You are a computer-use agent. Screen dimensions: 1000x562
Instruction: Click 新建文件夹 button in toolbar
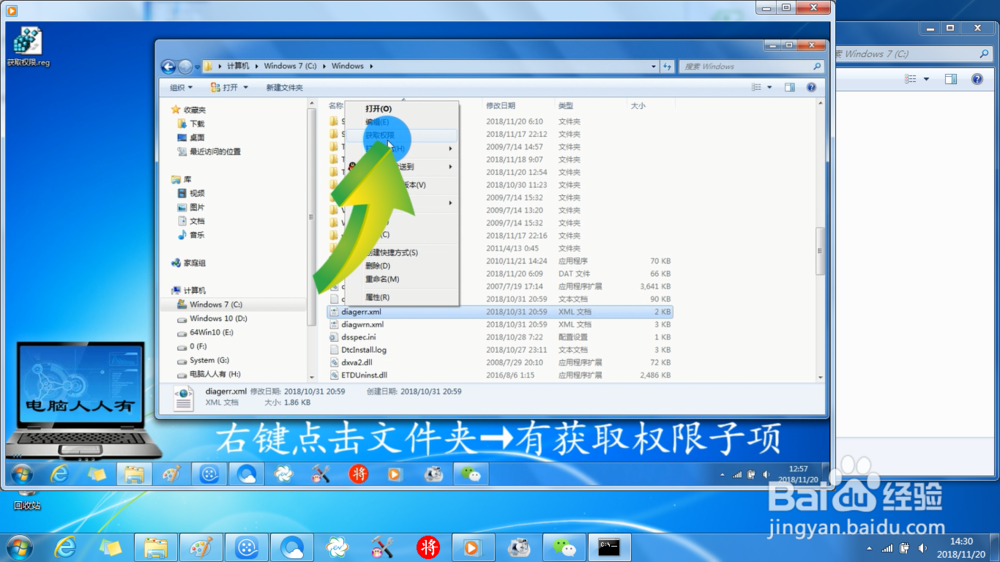[x=284, y=87]
